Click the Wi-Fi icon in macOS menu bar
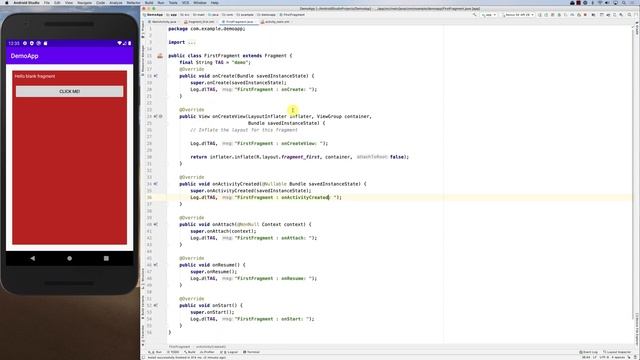The height and width of the screenshot is (360, 640). [600, 2]
